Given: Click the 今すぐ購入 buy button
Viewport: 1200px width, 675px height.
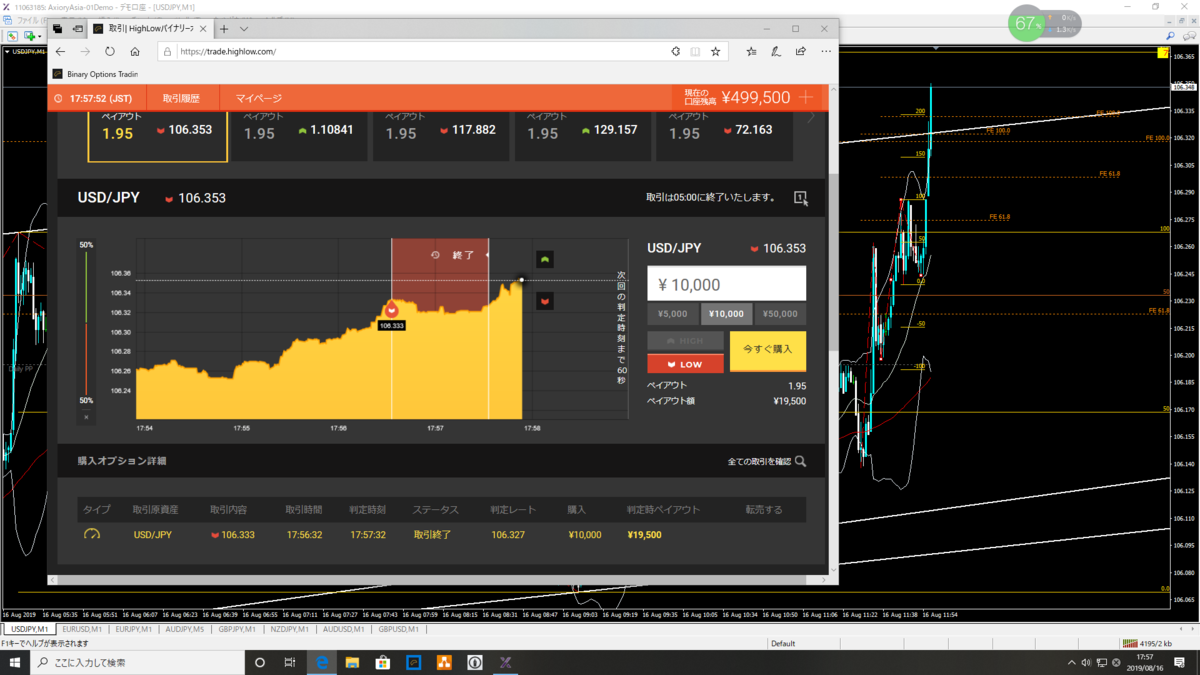Looking at the screenshot, I should [768, 350].
